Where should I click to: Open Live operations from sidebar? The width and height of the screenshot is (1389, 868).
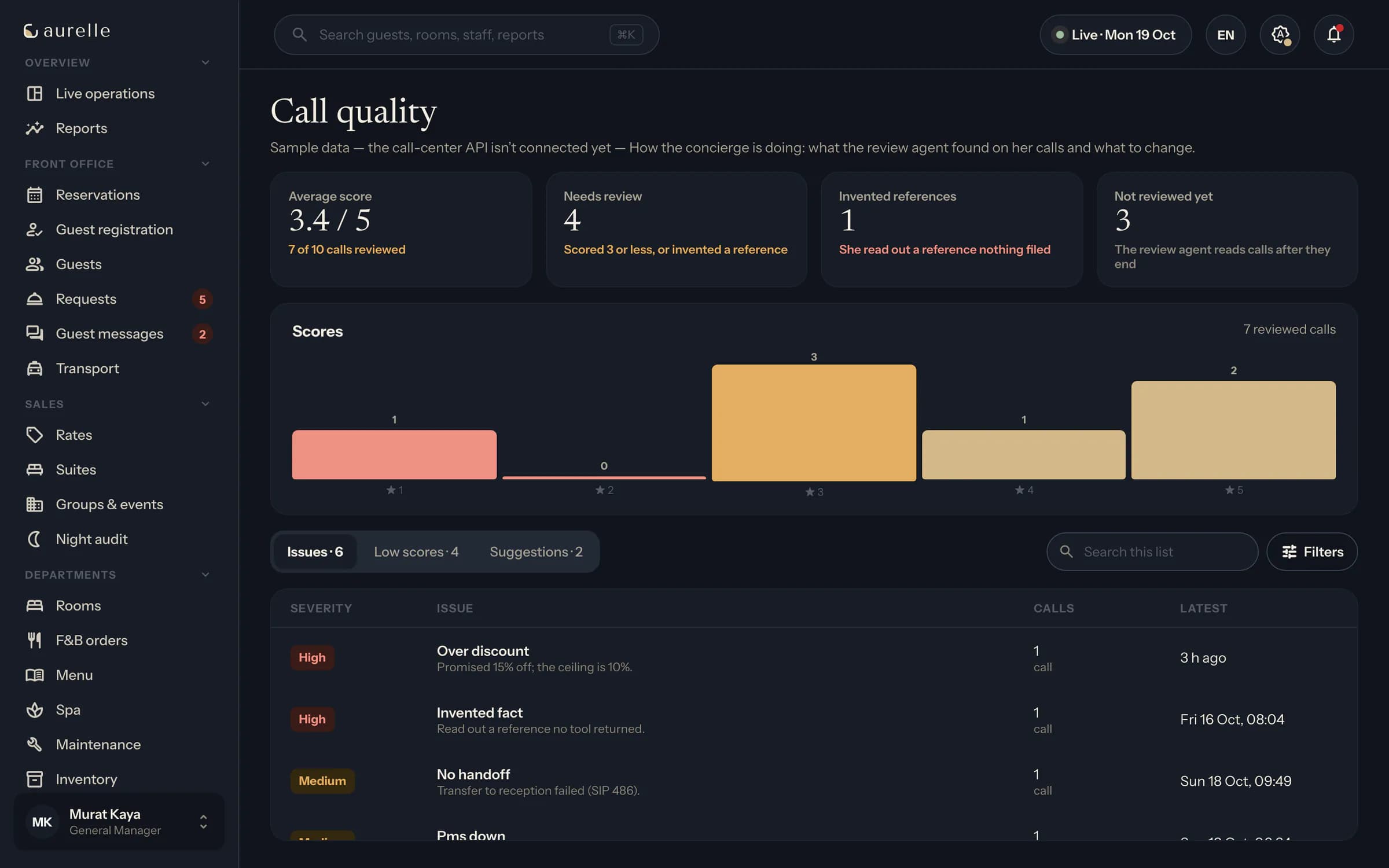119,93
